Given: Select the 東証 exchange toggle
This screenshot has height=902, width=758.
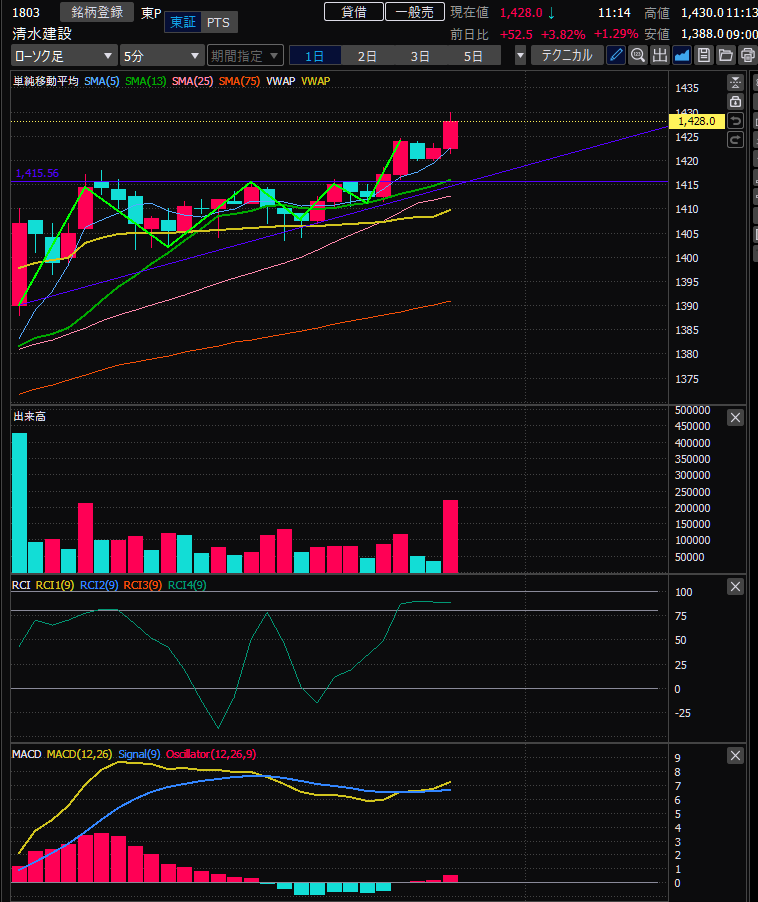Looking at the screenshot, I should [183, 22].
